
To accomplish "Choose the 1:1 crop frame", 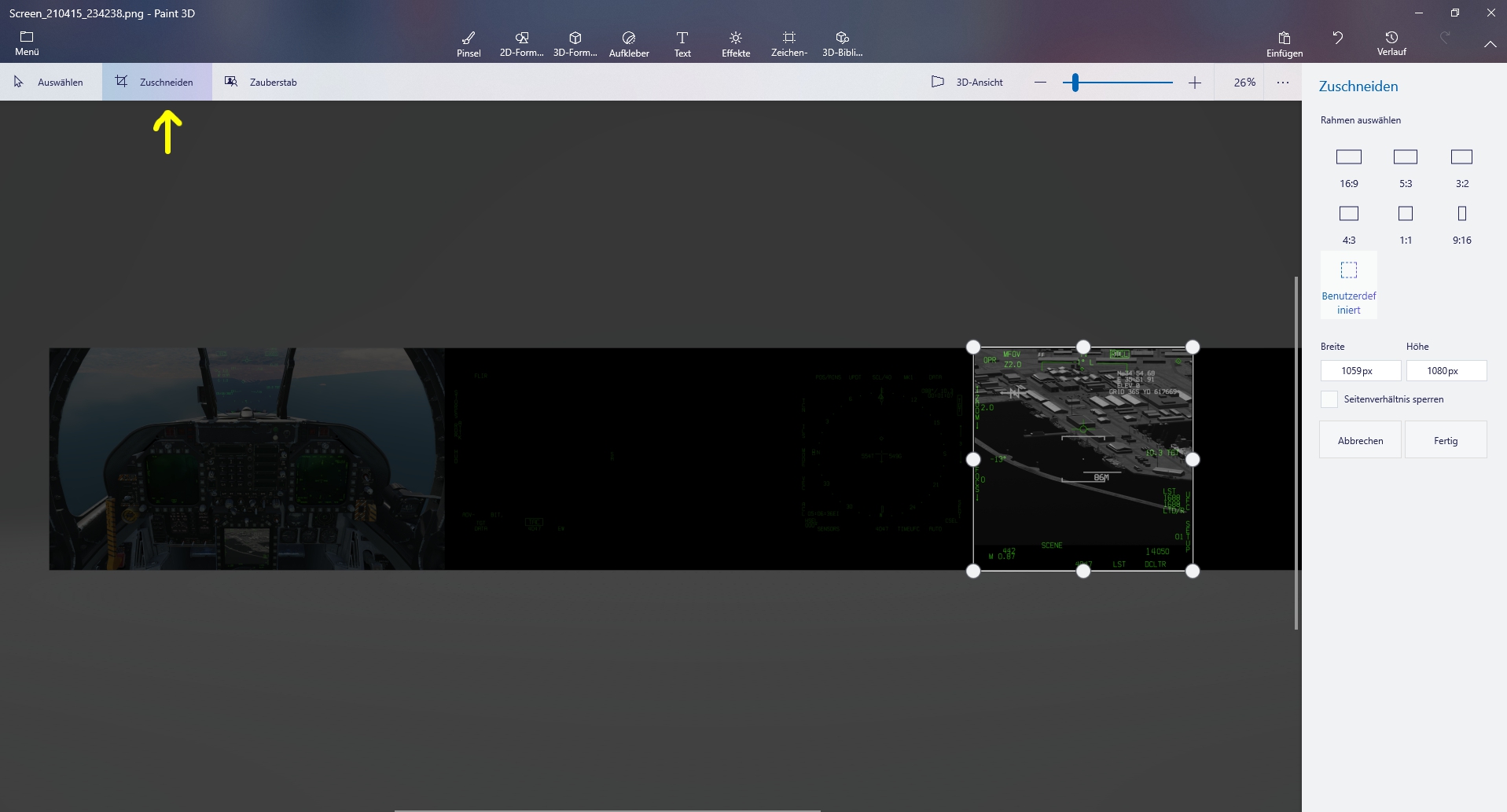I will [x=1406, y=224].
